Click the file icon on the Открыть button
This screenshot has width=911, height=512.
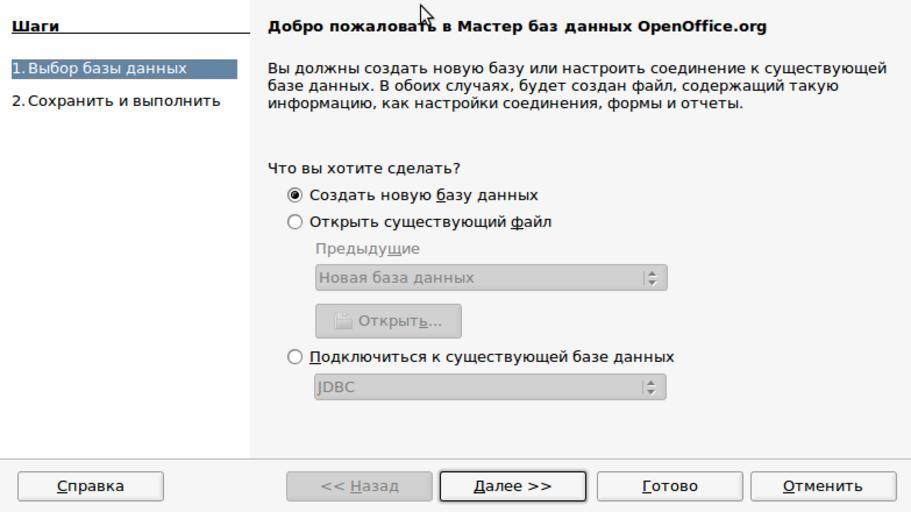tap(343, 321)
